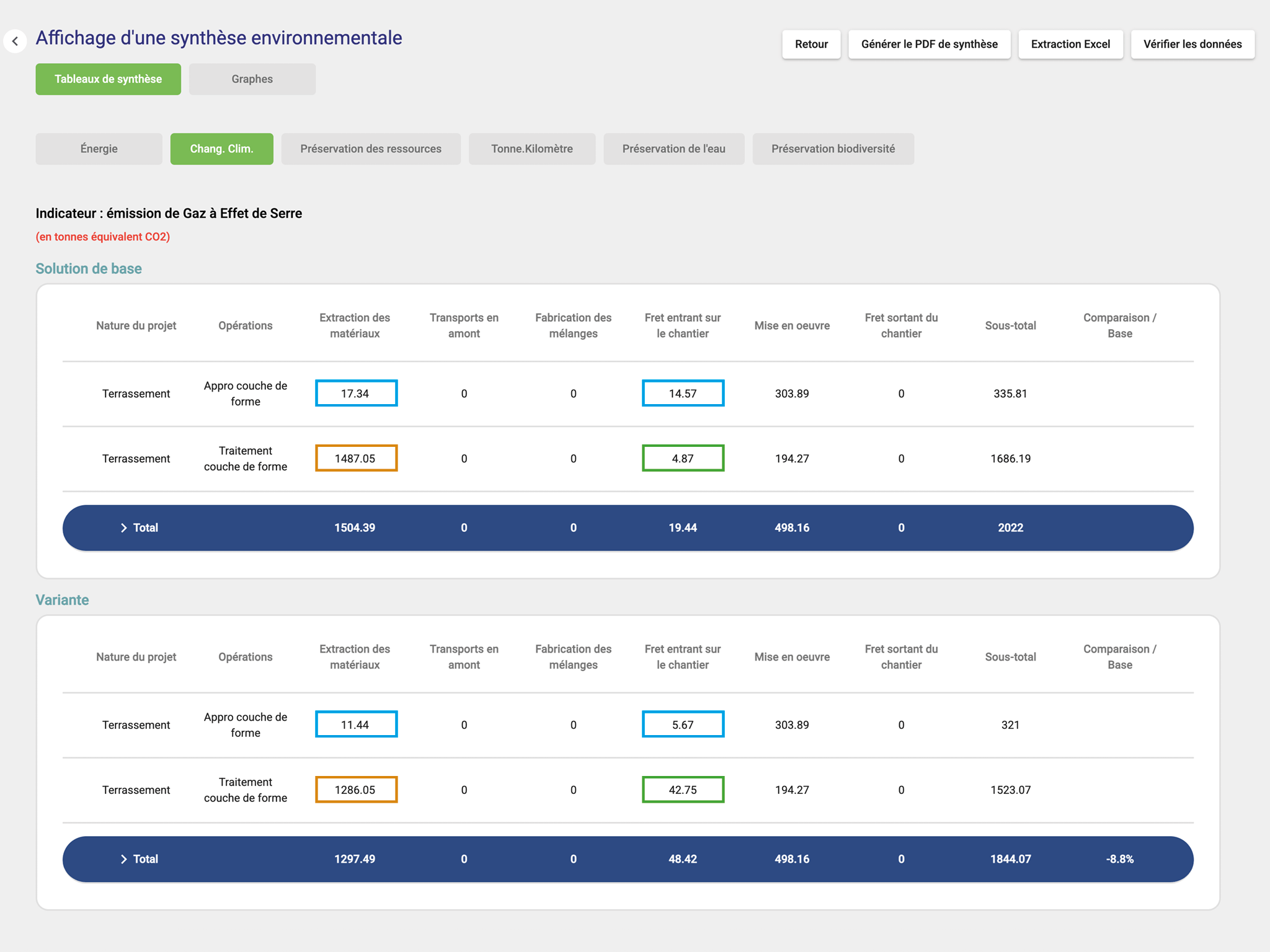Select the Tableaux de synthèse tab

(x=108, y=79)
